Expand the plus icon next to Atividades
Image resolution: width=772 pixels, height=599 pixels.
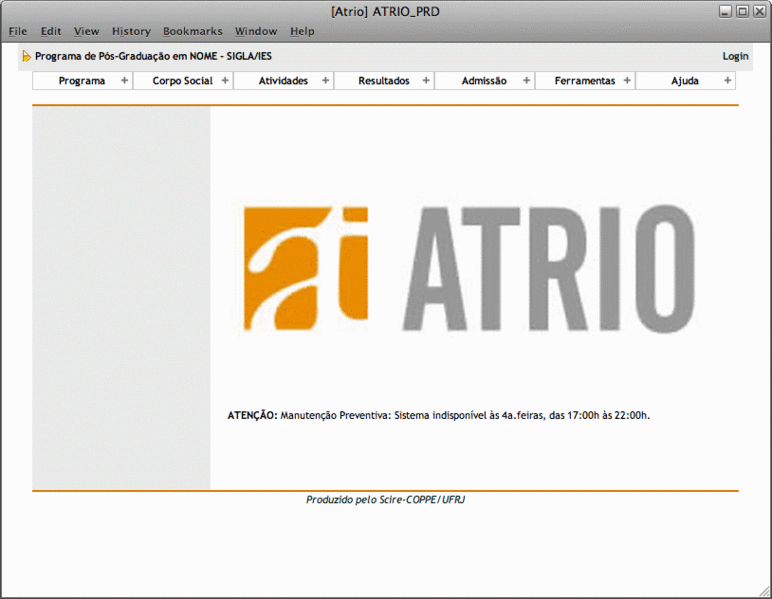click(x=325, y=81)
